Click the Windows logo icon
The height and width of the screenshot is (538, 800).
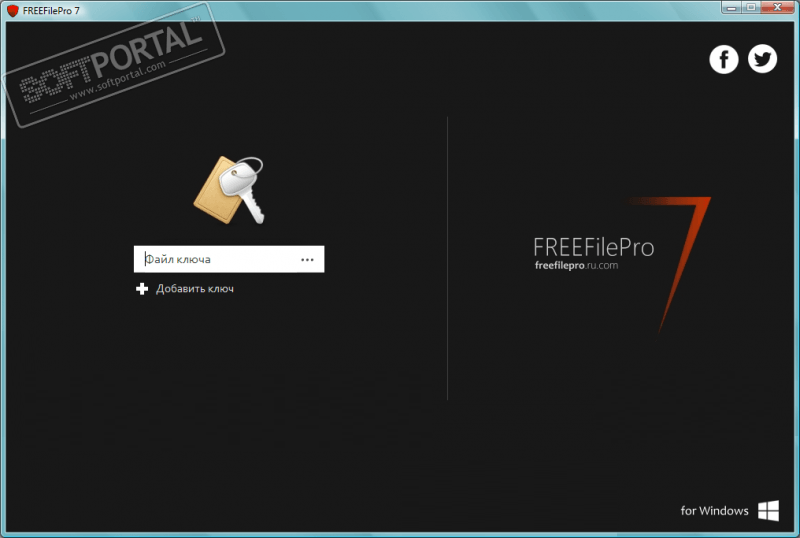click(768, 510)
